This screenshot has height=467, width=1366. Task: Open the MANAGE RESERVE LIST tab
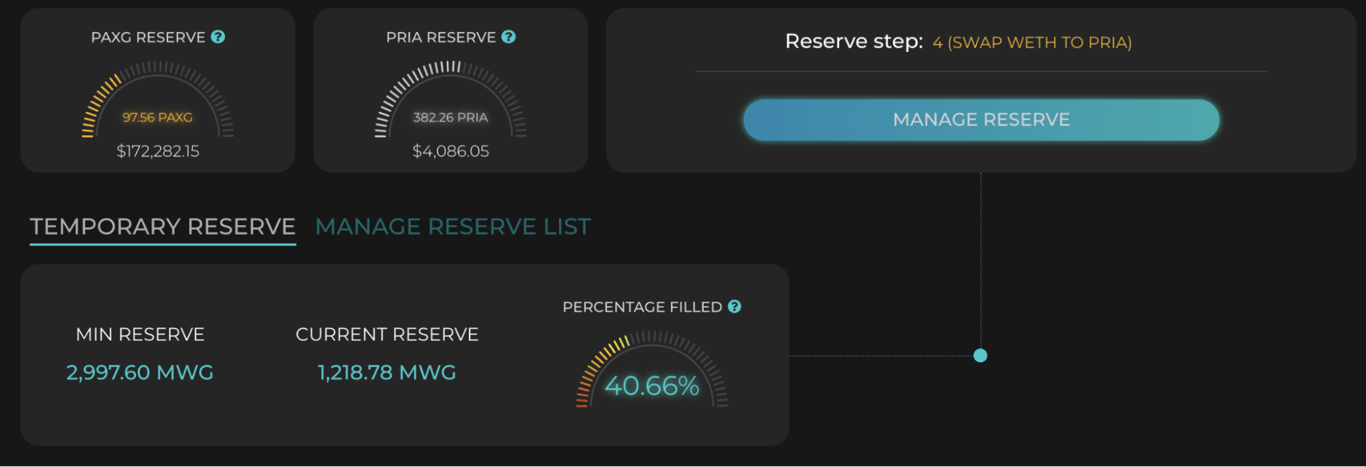[x=453, y=227]
